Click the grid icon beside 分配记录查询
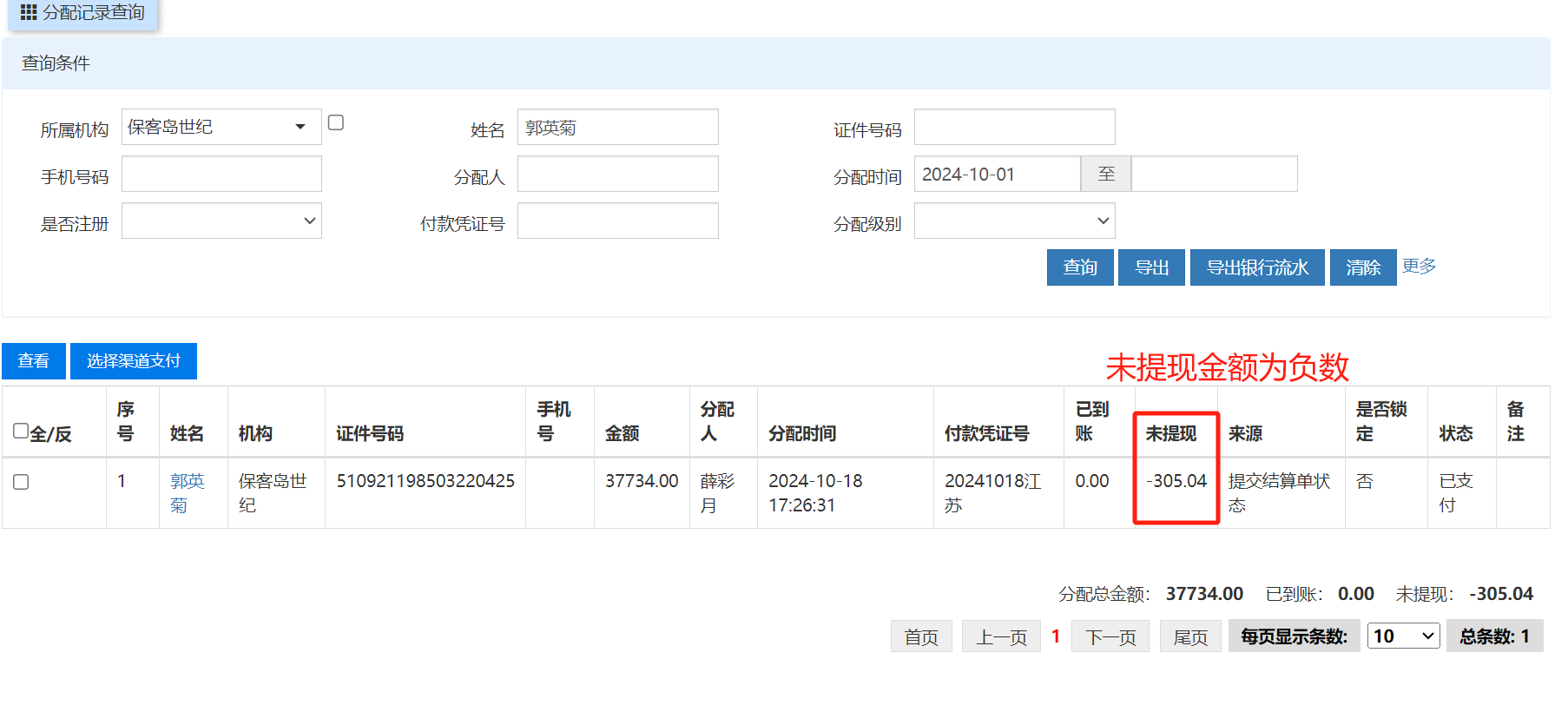Screen dimensions: 1568x712 tap(29, 13)
